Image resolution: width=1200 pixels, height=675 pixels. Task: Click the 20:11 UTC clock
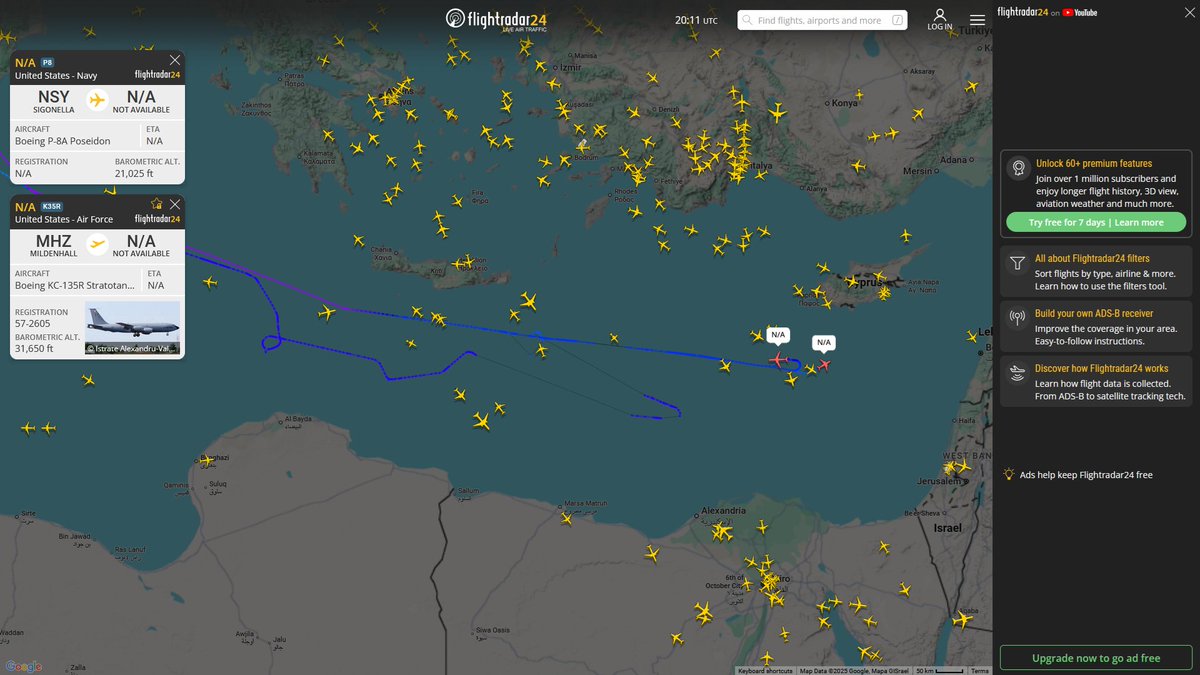(x=696, y=20)
